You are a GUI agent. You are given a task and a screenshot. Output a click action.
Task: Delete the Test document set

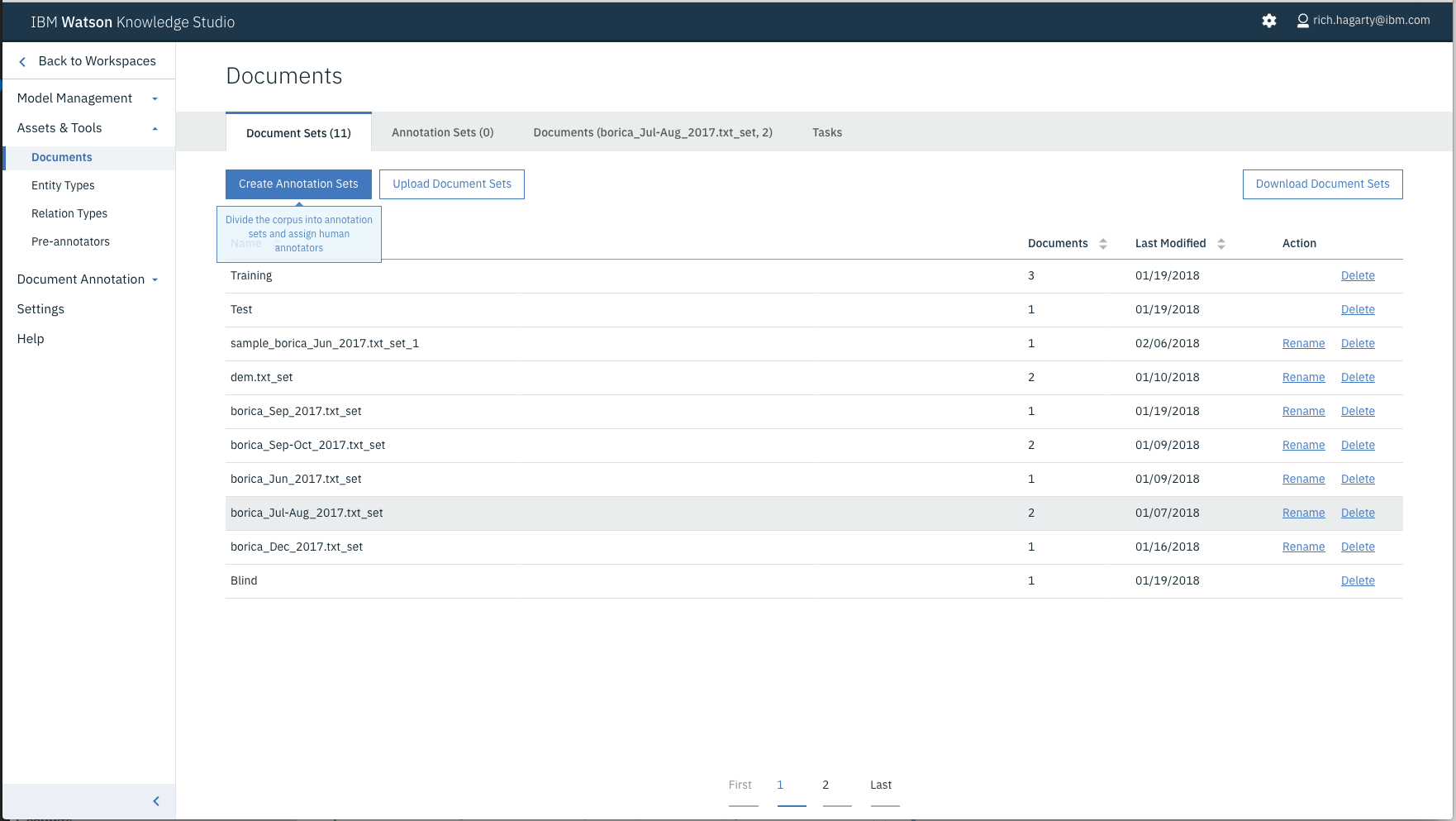[x=1358, y=310]
